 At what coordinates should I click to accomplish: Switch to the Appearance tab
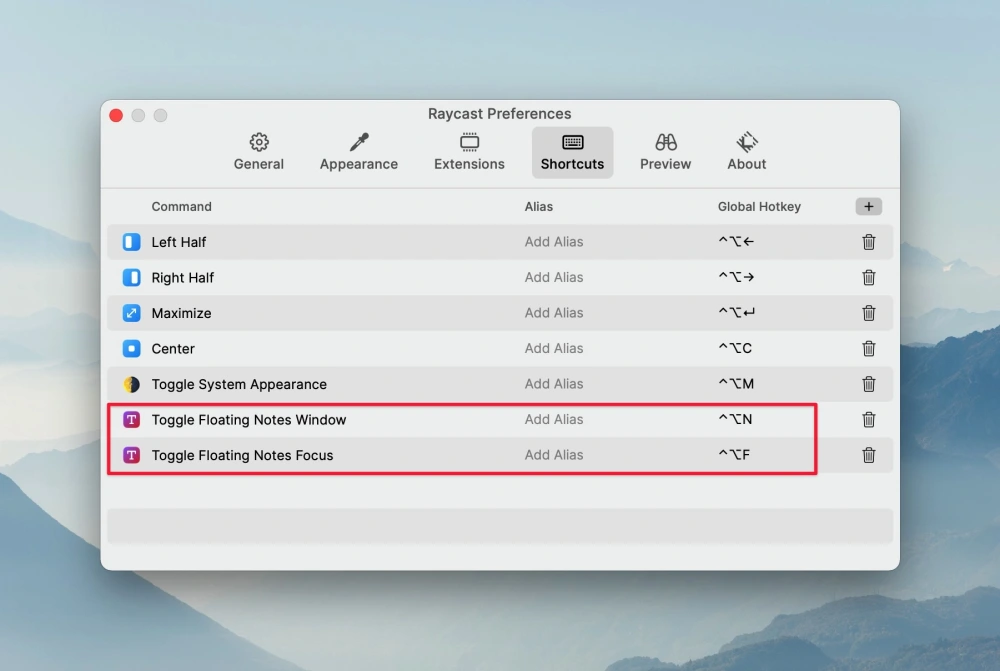tap(358, 152)
